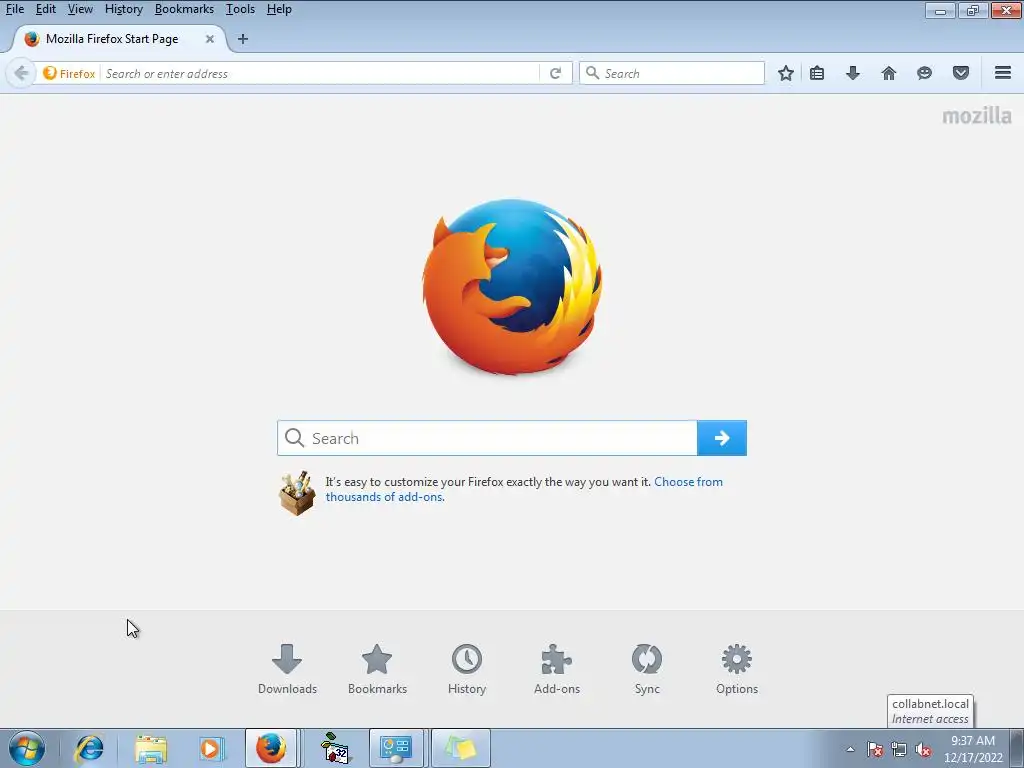Open a new tab with plus button
This screenshot has width=1024, height=768.
click(242, 39)
